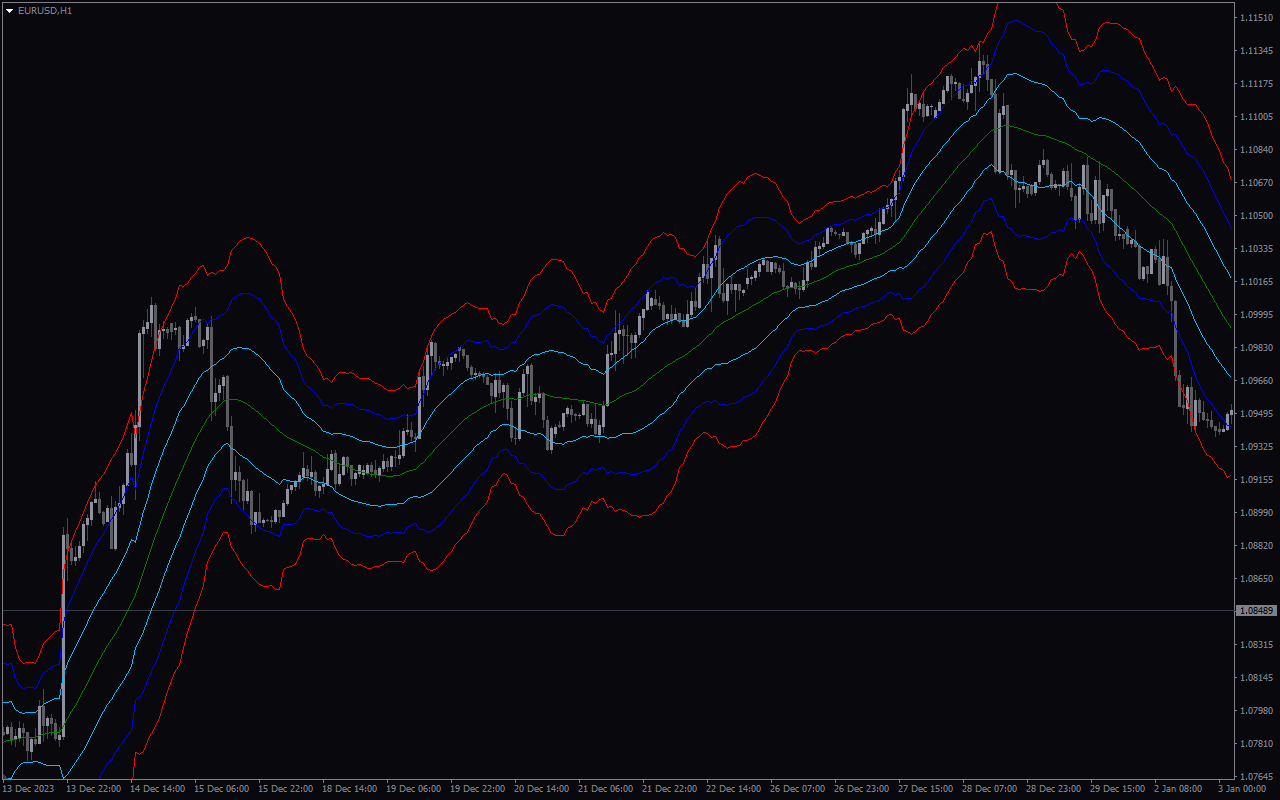Click the 13 Dec 2023 date label
This screenshot has width=1280, height=800.
click(28, 789)
